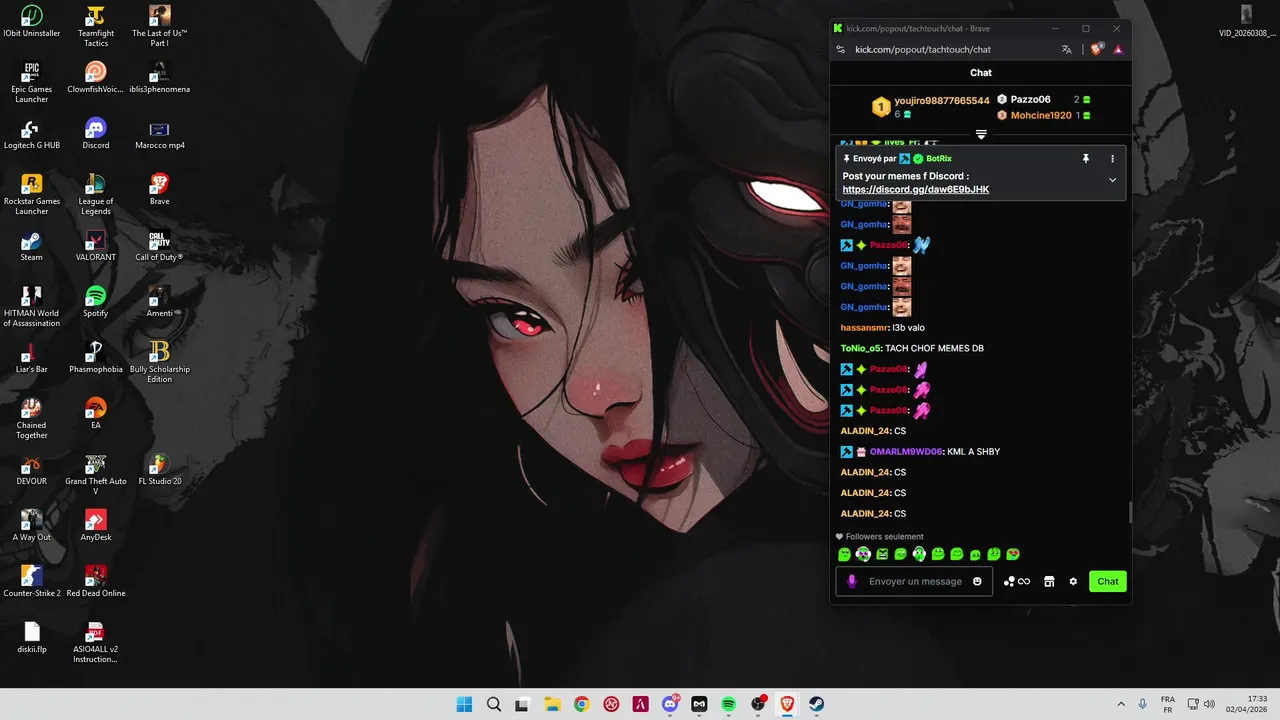Image resolution: width=1280 pixels, height=720 pixels.
Task: Open Discord desktop shortcut
Action: tap(96, 134)
